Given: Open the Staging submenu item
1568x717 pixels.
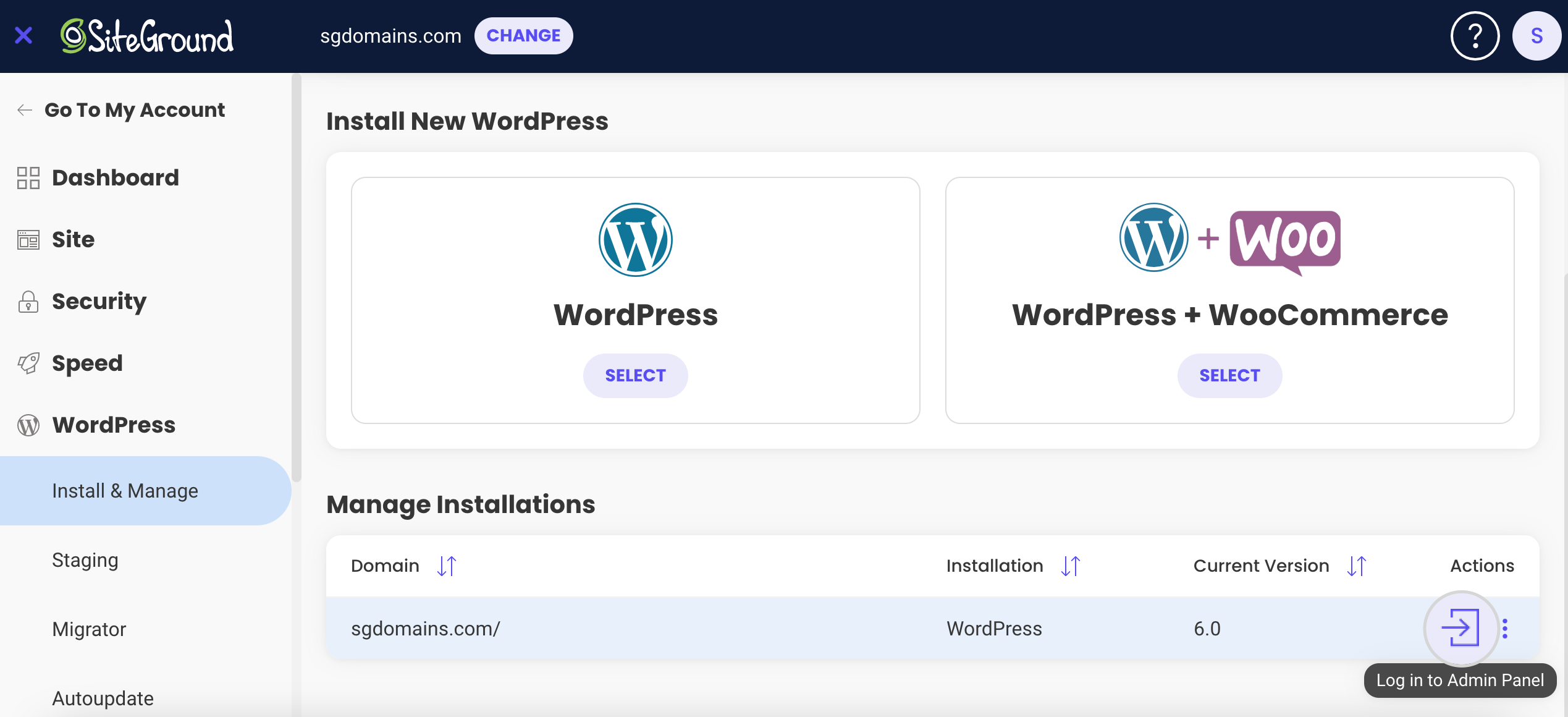Looking at the screenshot, I should [85, 560].
